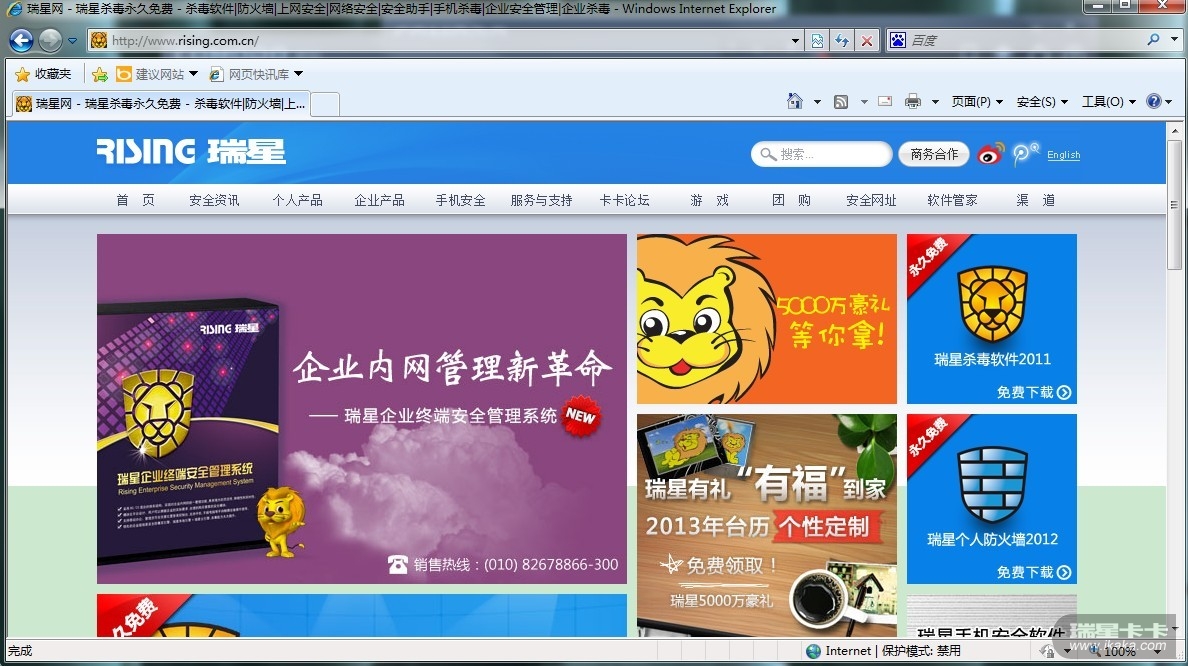Open 软件管家 navigation item
The height and width of the screenshot is (666, 1188).
(x=952, y=200)
